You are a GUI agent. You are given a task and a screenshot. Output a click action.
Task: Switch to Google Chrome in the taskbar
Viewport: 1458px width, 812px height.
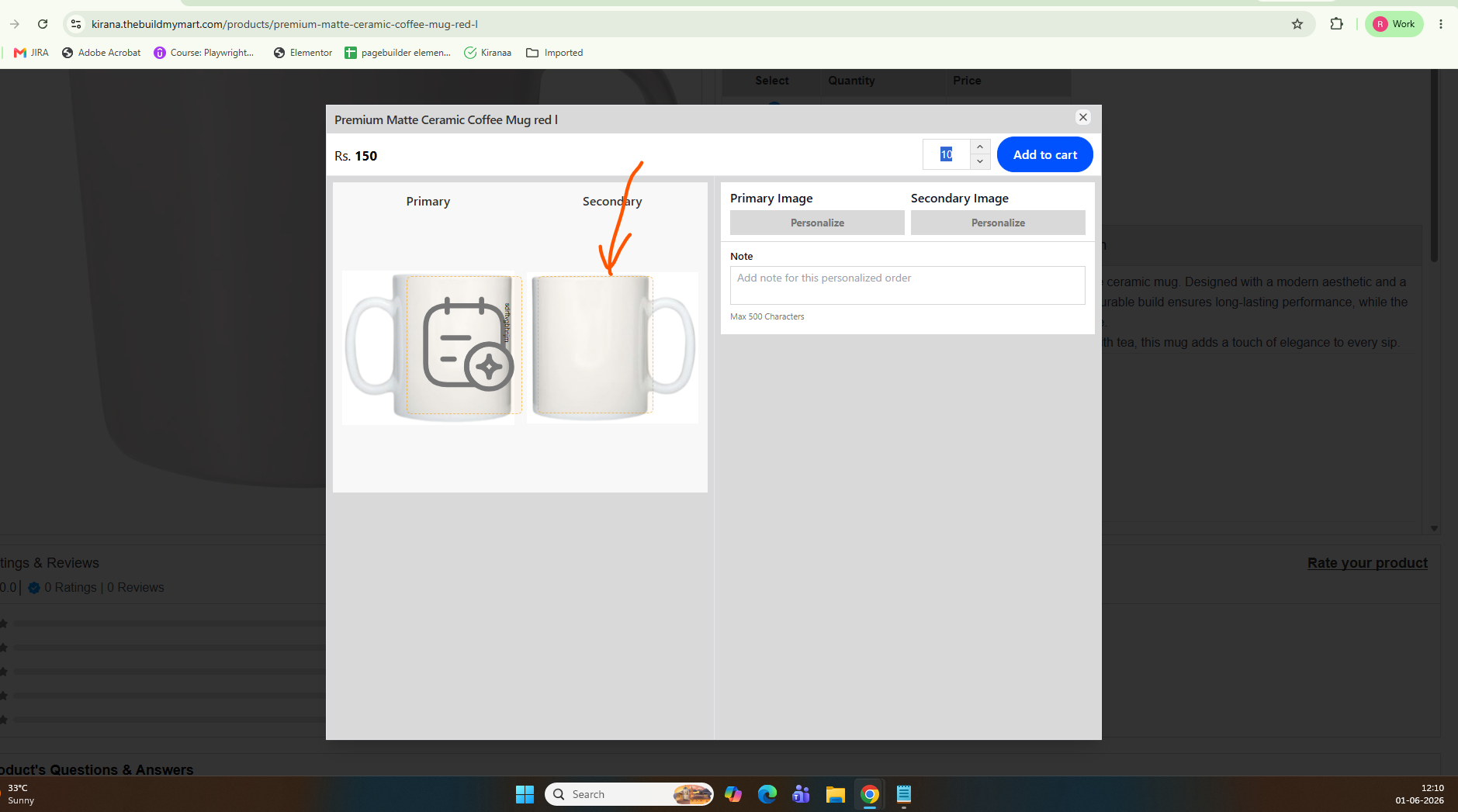(870, 794)
